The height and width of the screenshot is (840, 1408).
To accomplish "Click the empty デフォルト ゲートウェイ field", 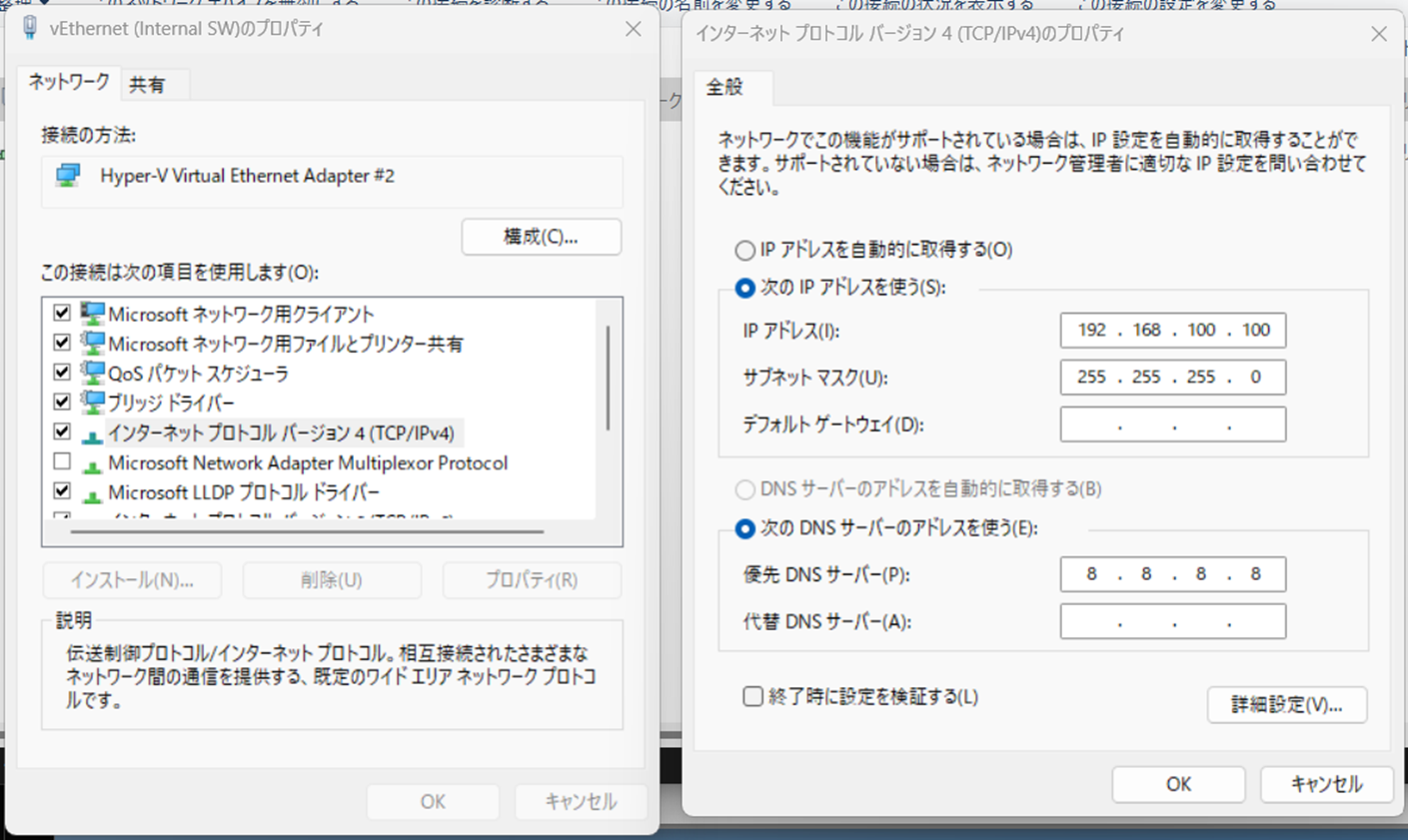I will pyautogui.click(x=1173, y=424).
